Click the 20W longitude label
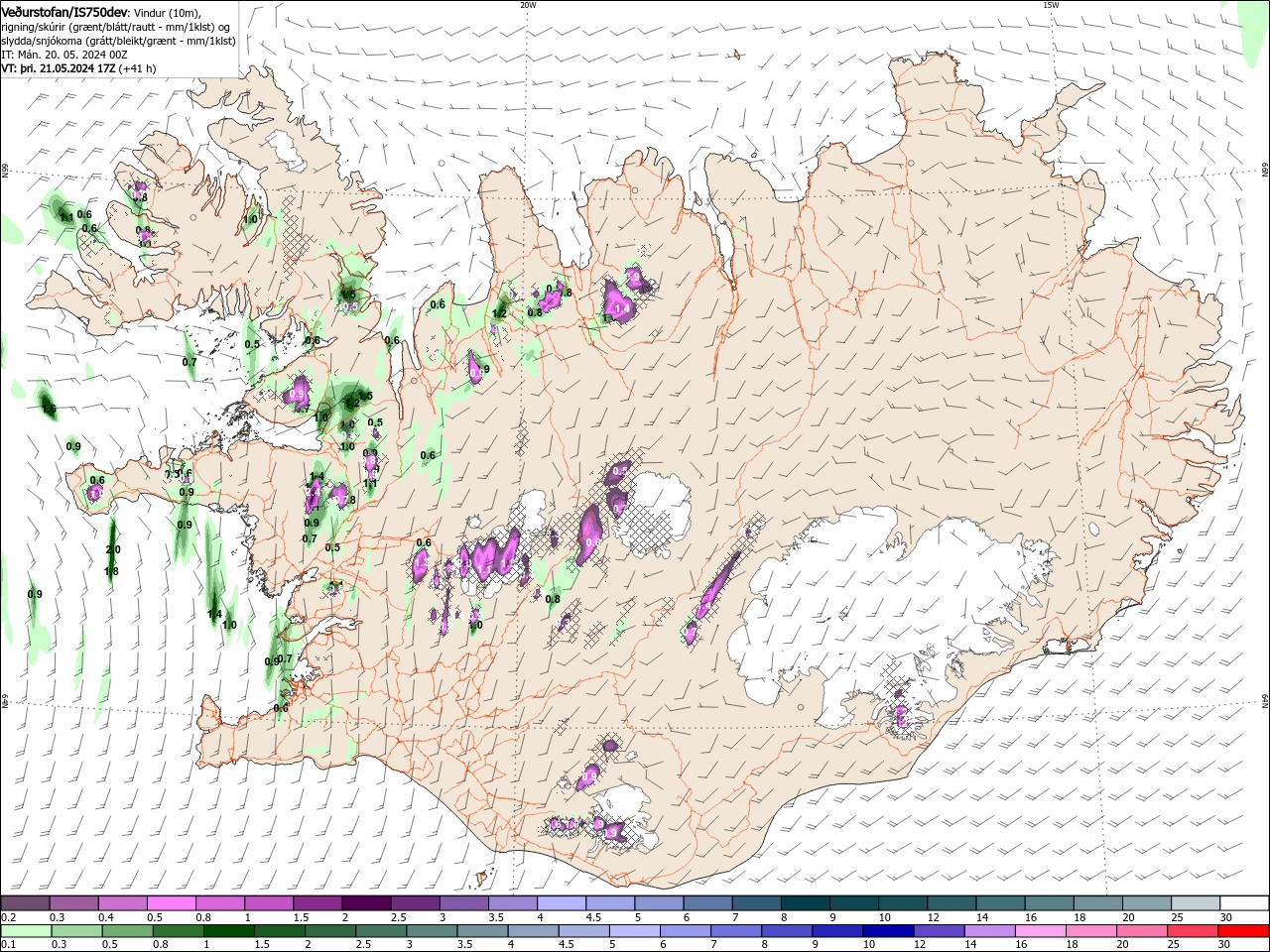The width and height of the screenshot is (1270, 952). [x=528, y=5]
